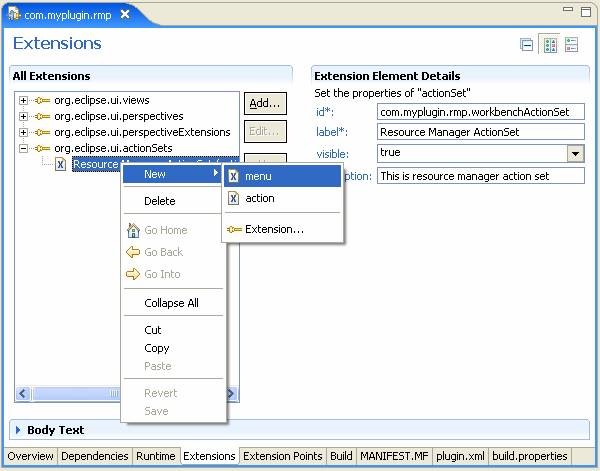Screen dimensions: 600x471
Task: Toggle the horizontal layout icon in header
Action: coord(572,45)
